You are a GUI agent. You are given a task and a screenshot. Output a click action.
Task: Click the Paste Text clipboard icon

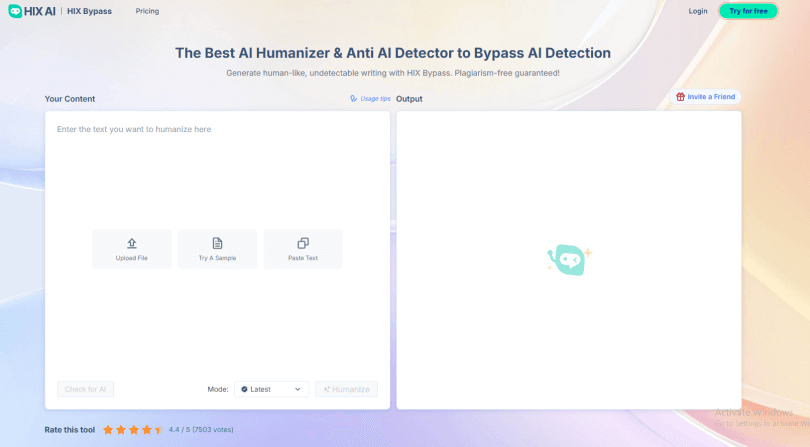[302, 243]
